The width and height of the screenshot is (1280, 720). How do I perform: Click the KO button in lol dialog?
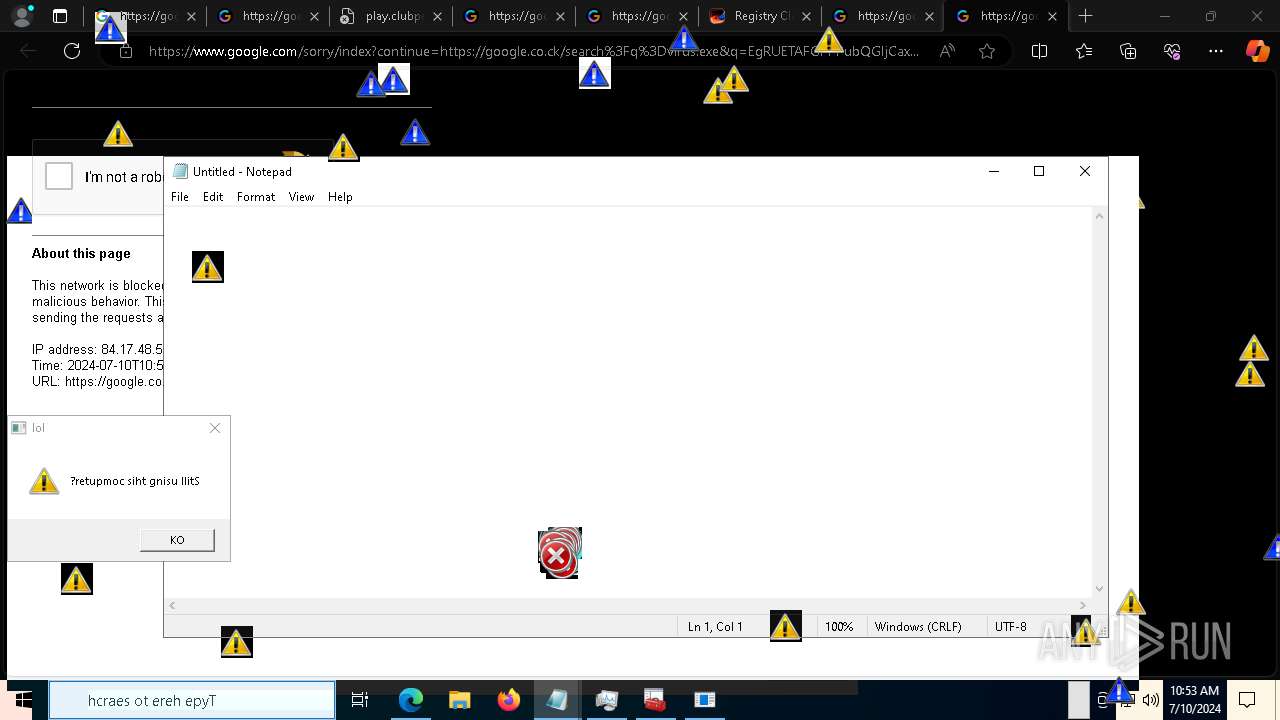click(x=177, y=540)
